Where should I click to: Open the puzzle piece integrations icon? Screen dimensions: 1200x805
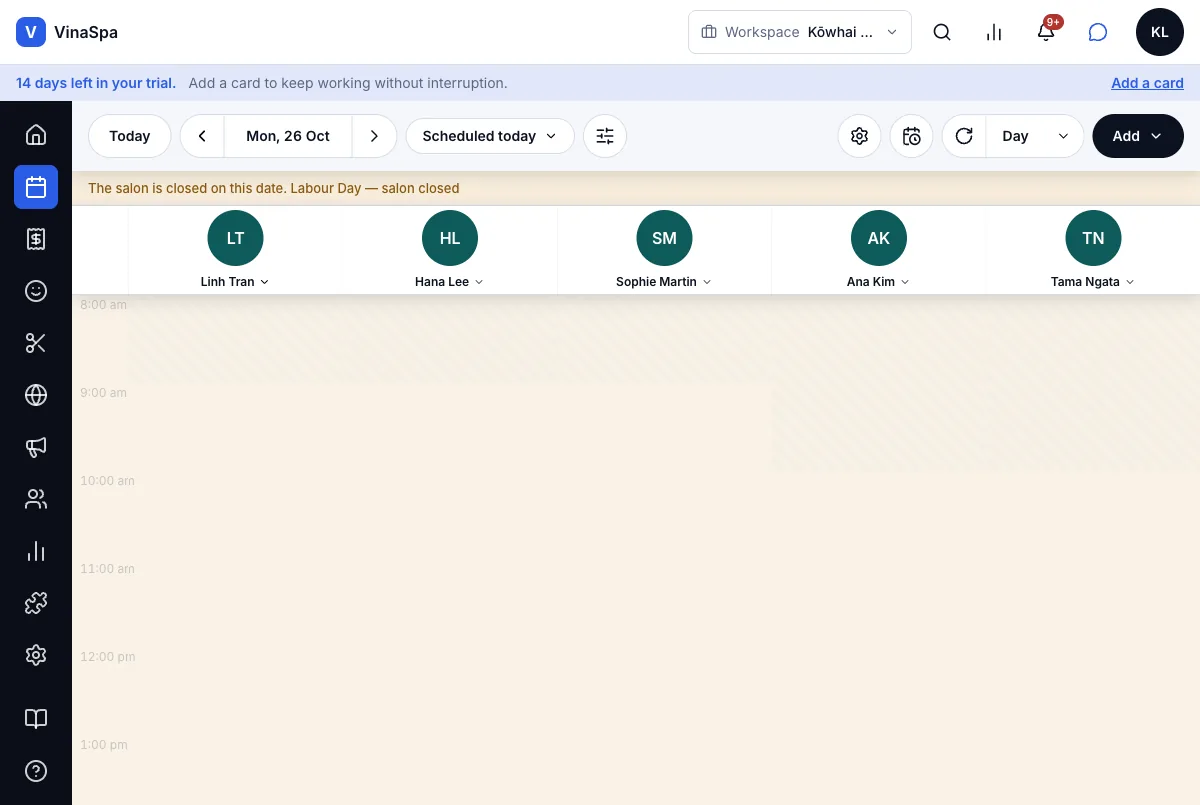pyautogui.click(x=36, y=603)
